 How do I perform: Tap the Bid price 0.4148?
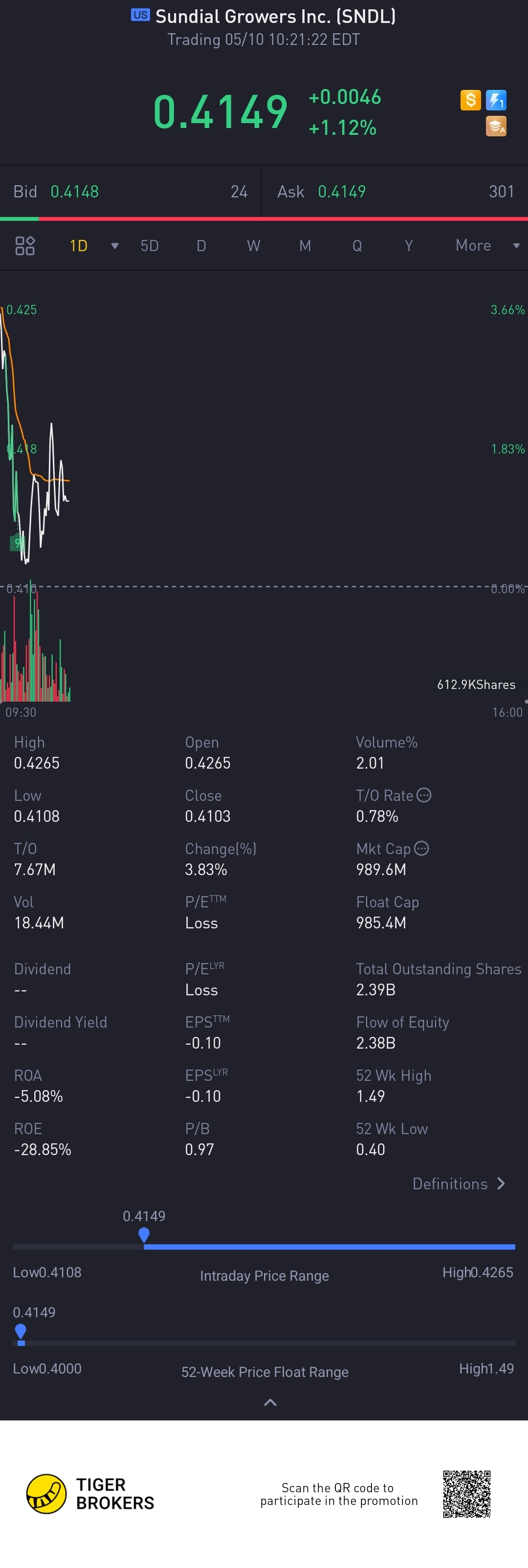click(x=74, y=192)
